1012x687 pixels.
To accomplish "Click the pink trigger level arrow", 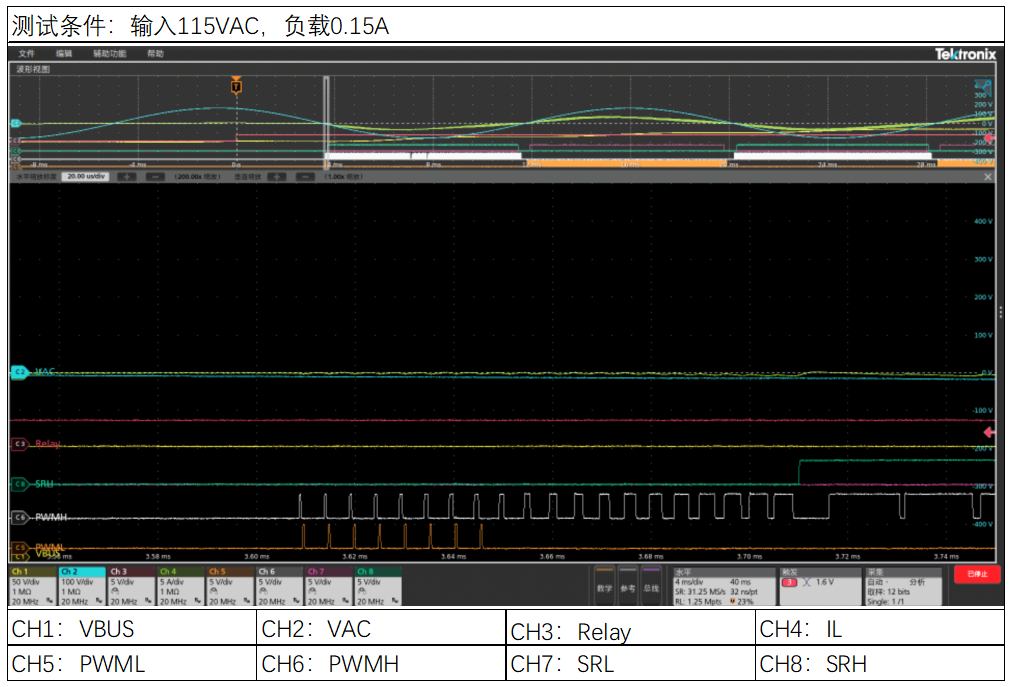I will point(988,432).
